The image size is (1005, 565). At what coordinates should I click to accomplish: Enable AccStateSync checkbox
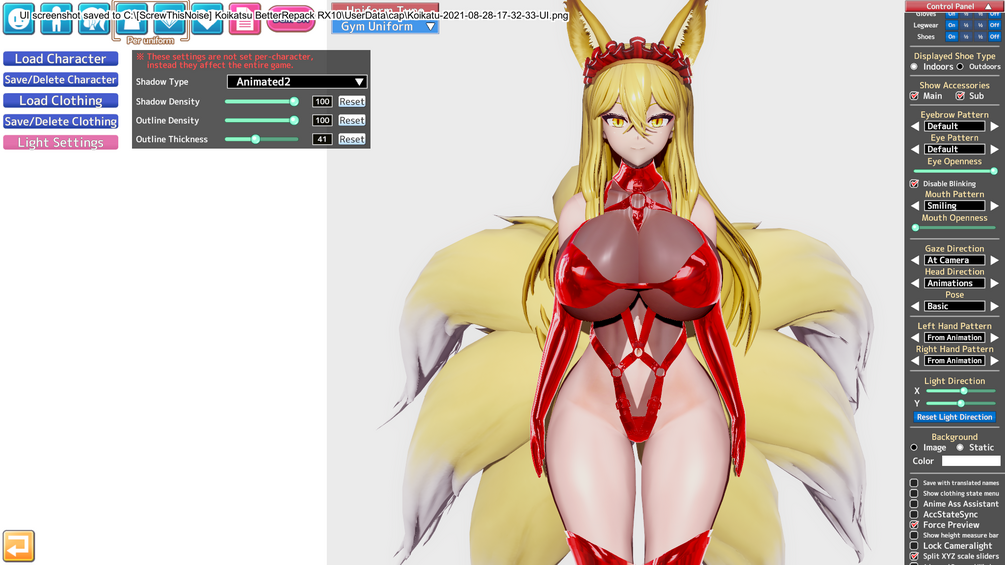point(914,514)
